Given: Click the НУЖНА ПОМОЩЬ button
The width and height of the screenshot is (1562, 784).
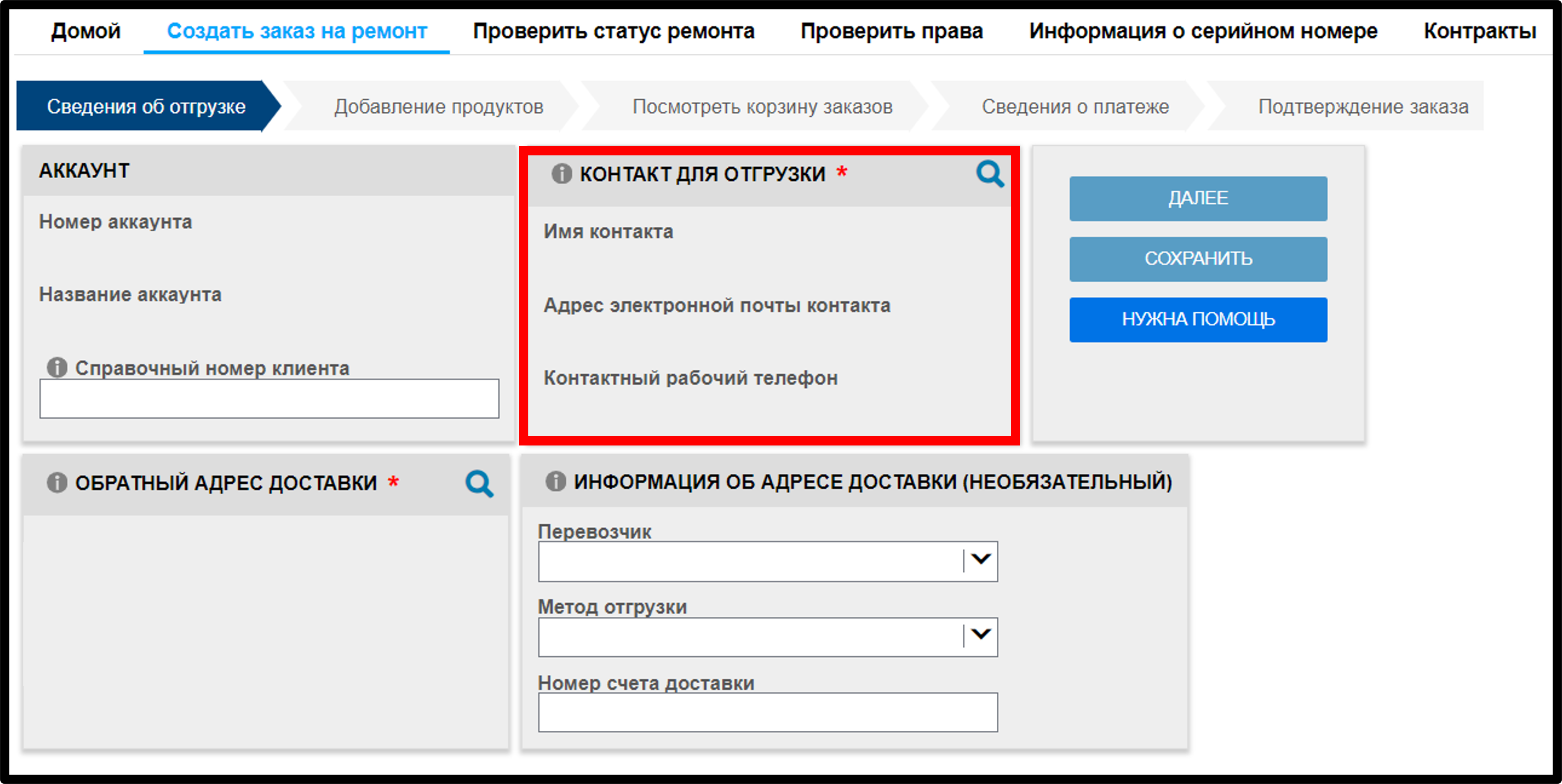Looking at the screenshot, I should pos(1198,320).
